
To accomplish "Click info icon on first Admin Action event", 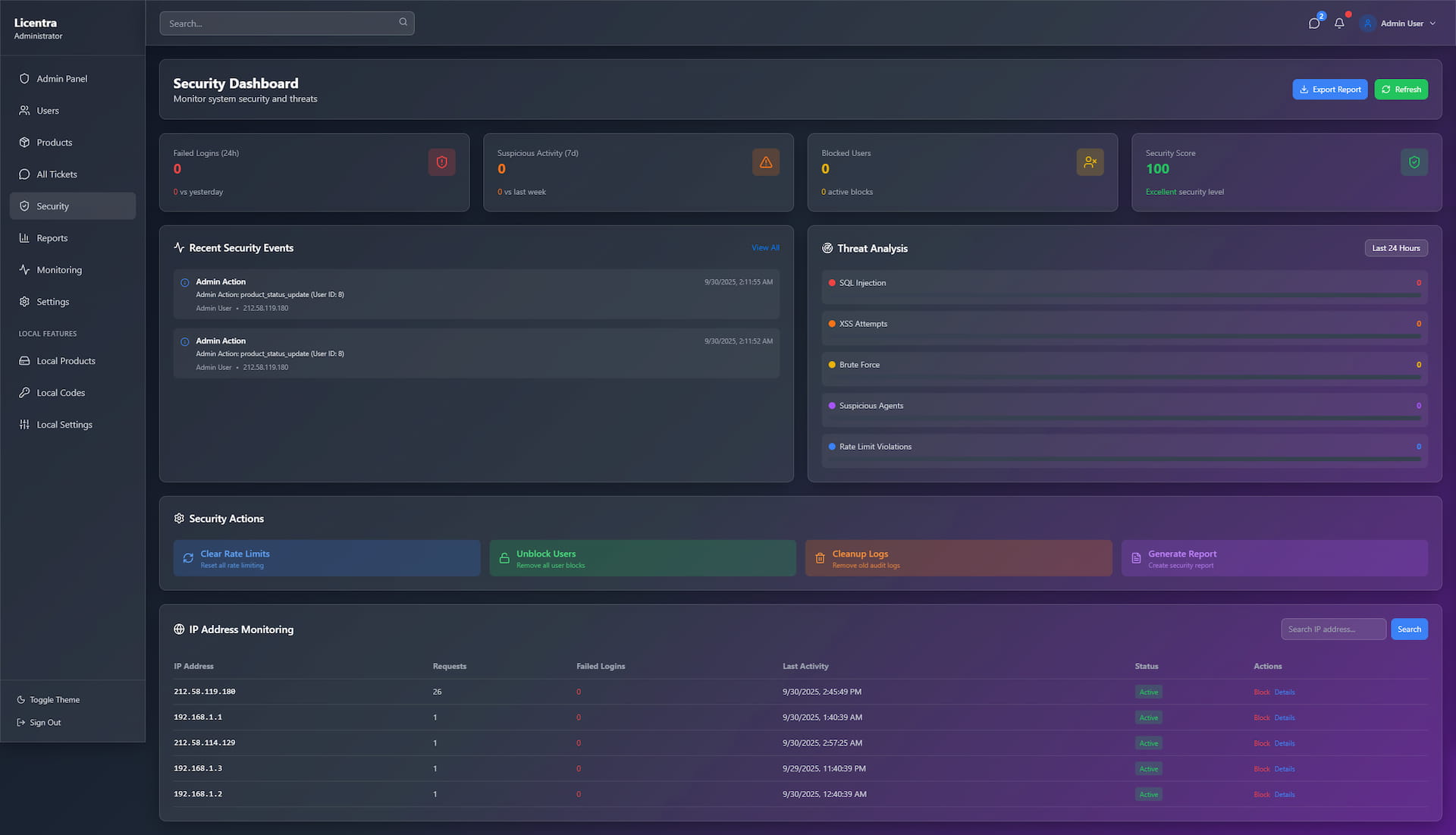I will point(184,283).
